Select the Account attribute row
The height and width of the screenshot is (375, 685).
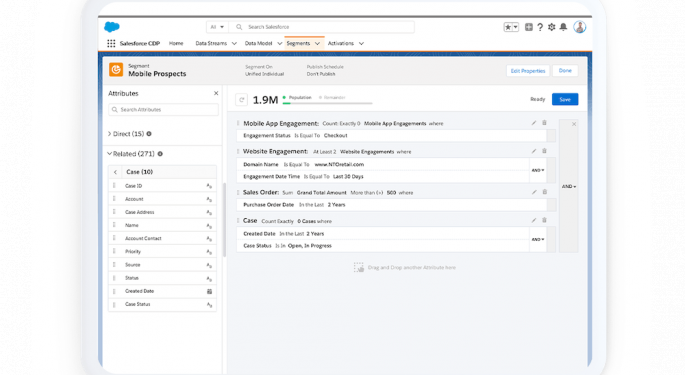point(163,199)
